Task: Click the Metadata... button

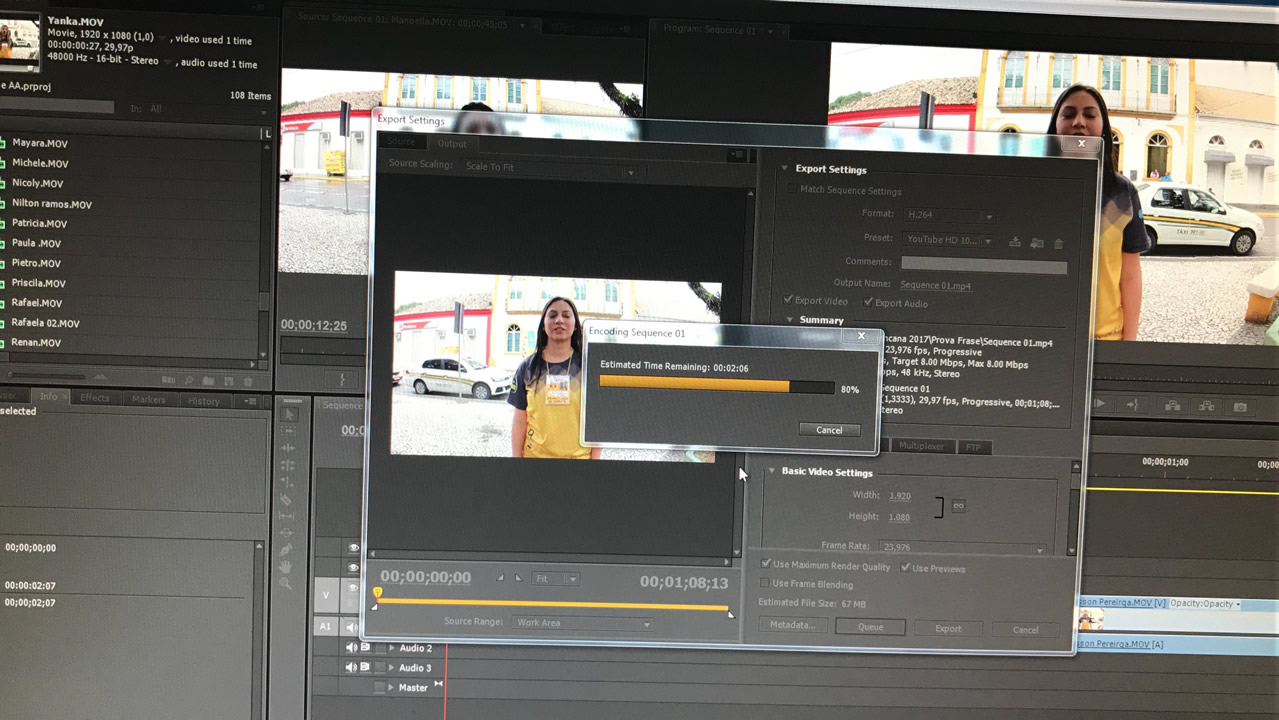Action: pos(792,625)
